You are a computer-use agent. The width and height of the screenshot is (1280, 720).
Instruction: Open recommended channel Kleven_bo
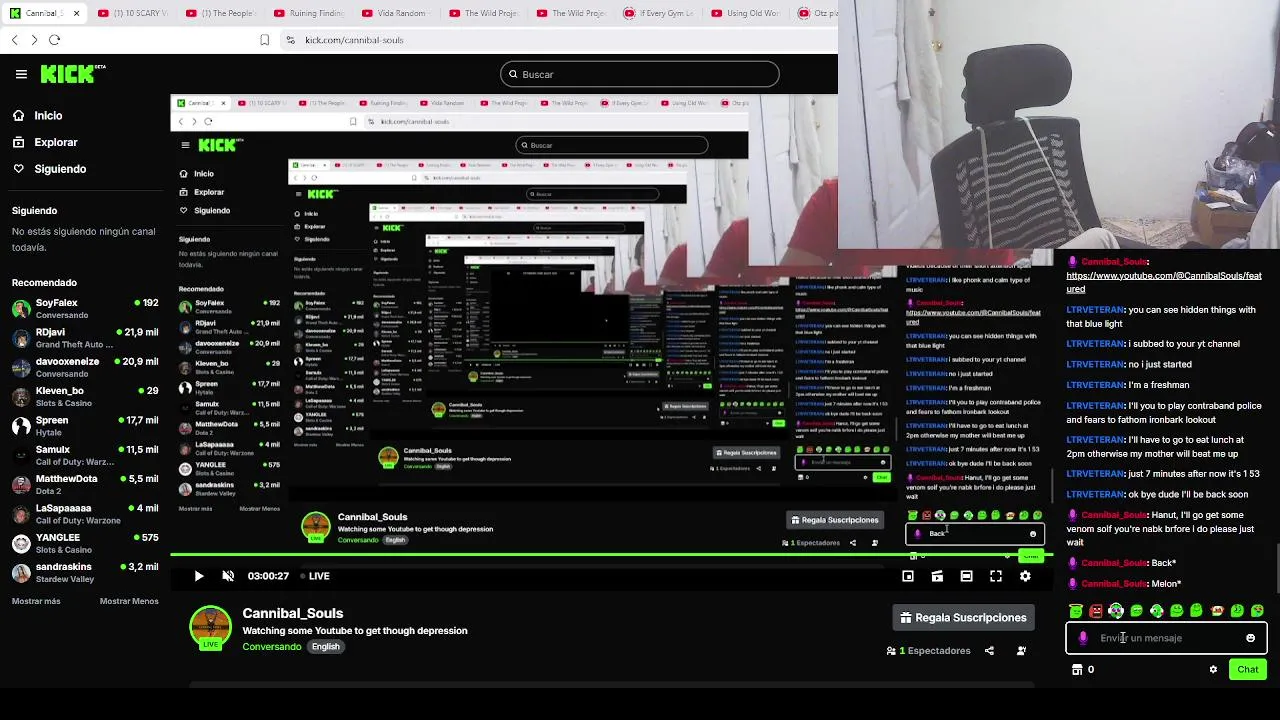[85, 396]
